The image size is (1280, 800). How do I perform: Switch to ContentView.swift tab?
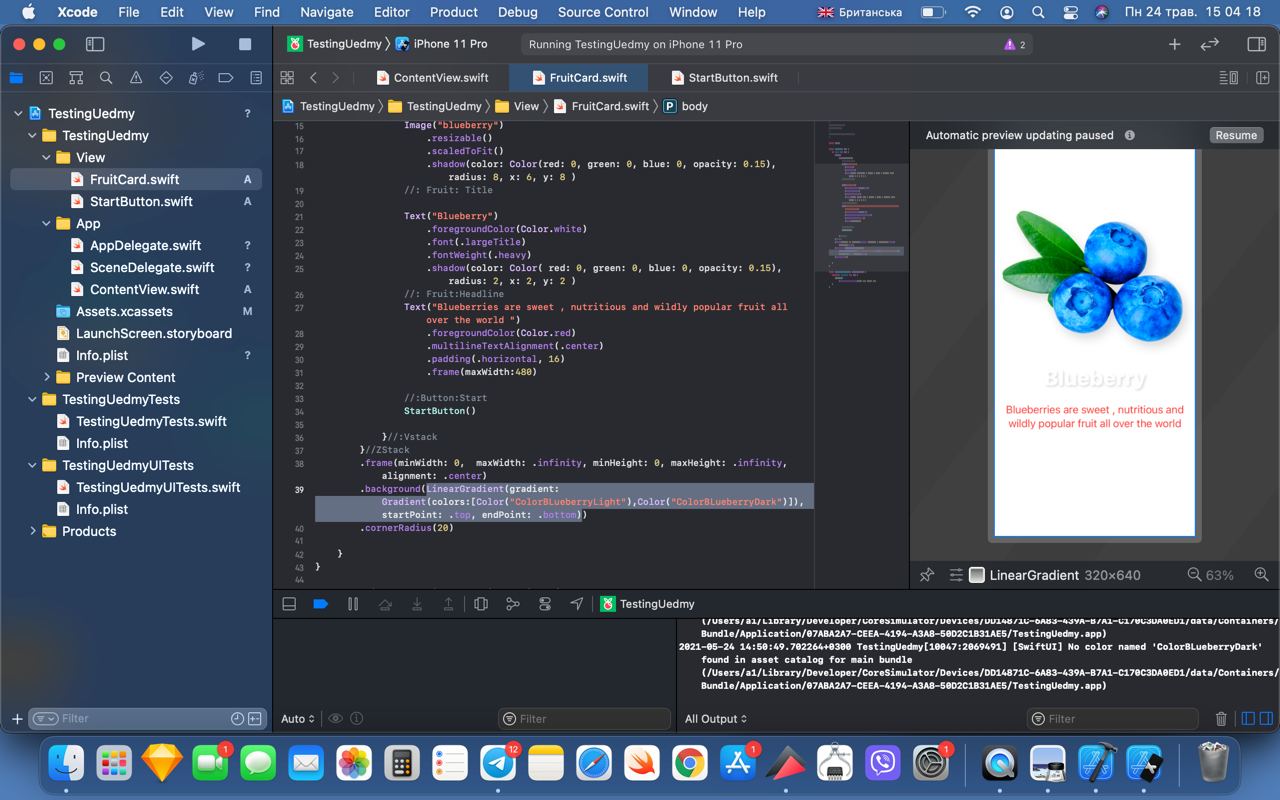tap(432, 78)
